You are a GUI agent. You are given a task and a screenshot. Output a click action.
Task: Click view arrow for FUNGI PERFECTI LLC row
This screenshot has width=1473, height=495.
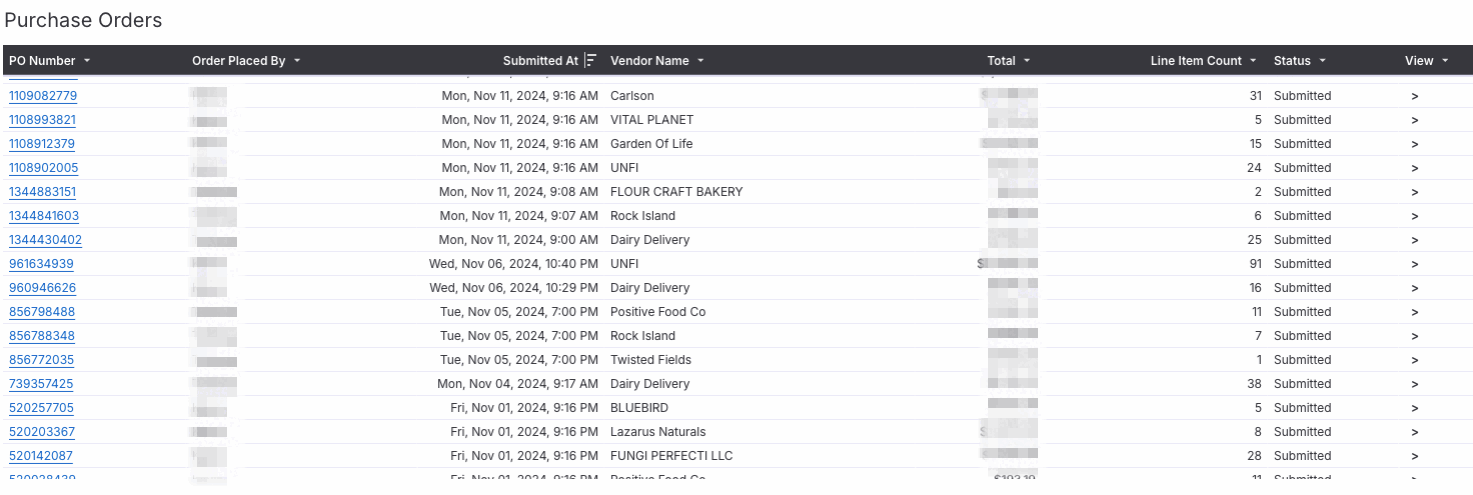pos(1414,456)
